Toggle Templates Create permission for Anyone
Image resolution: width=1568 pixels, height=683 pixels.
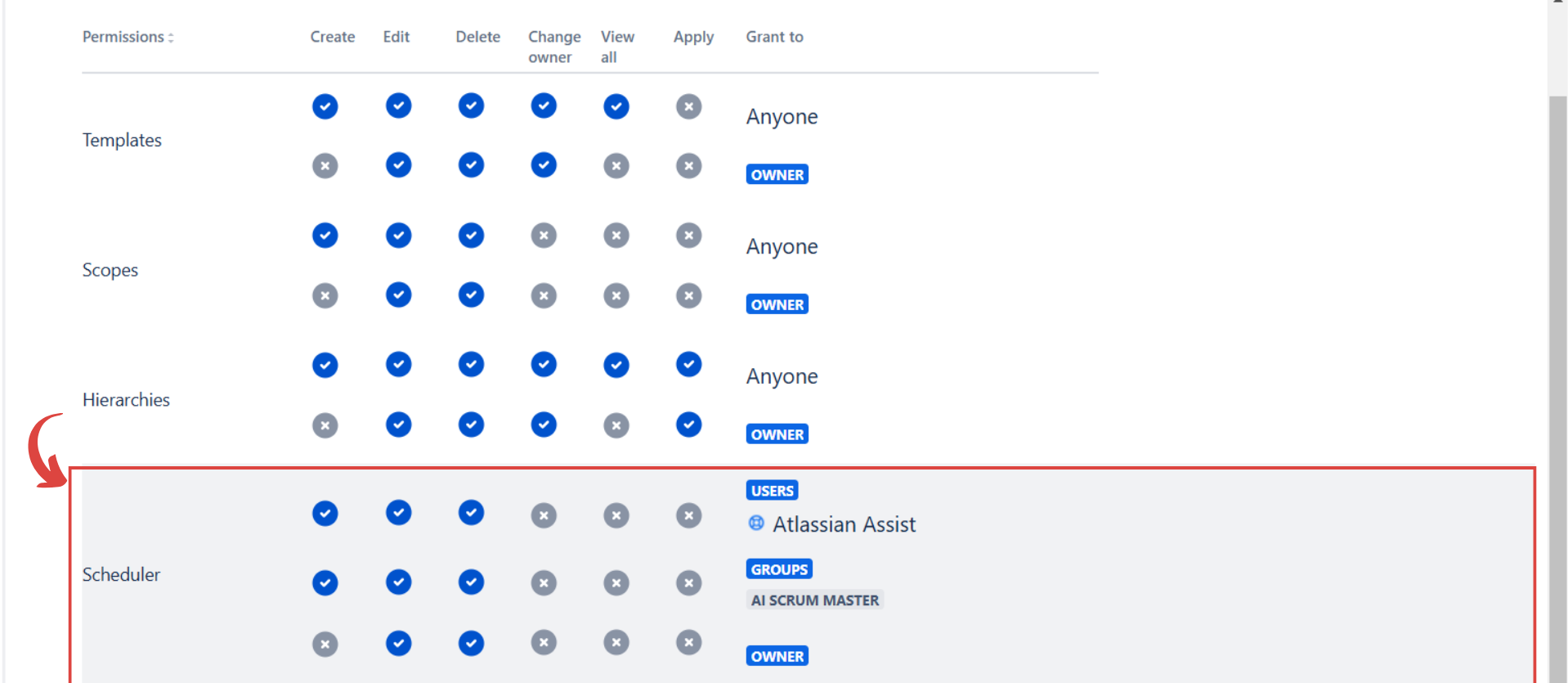click(x=325, y=106)
